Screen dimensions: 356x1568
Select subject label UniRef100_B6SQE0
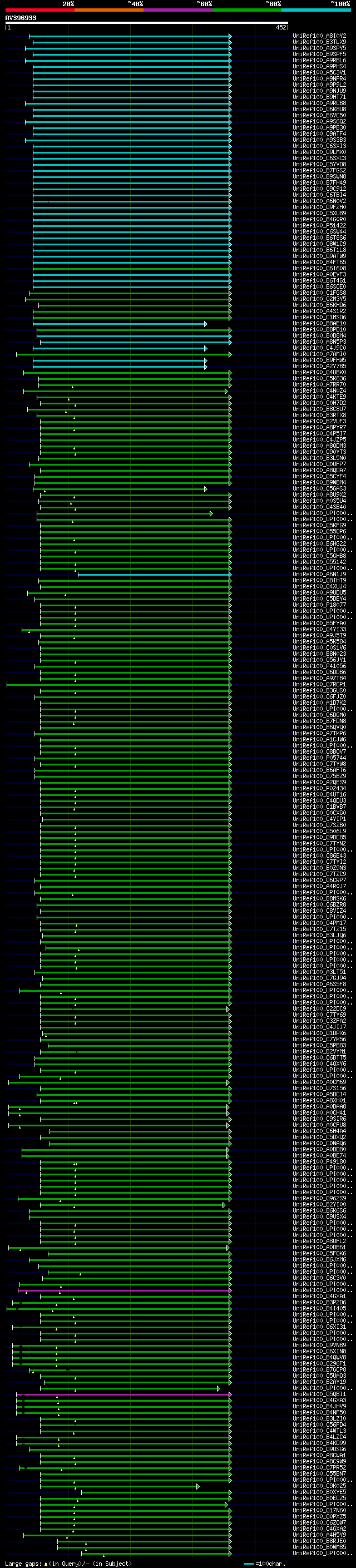(319, 286)
